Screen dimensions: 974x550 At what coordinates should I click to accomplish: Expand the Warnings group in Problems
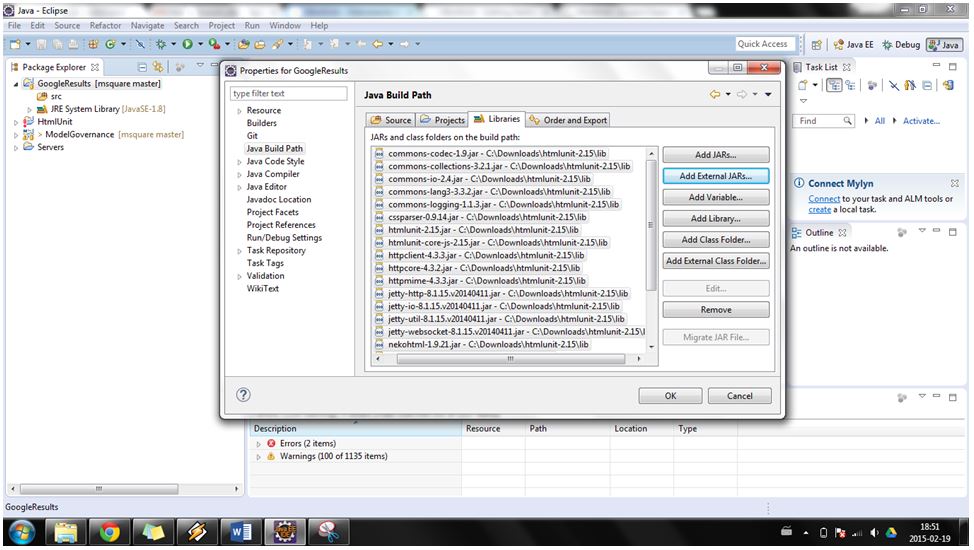coord(259,457)
